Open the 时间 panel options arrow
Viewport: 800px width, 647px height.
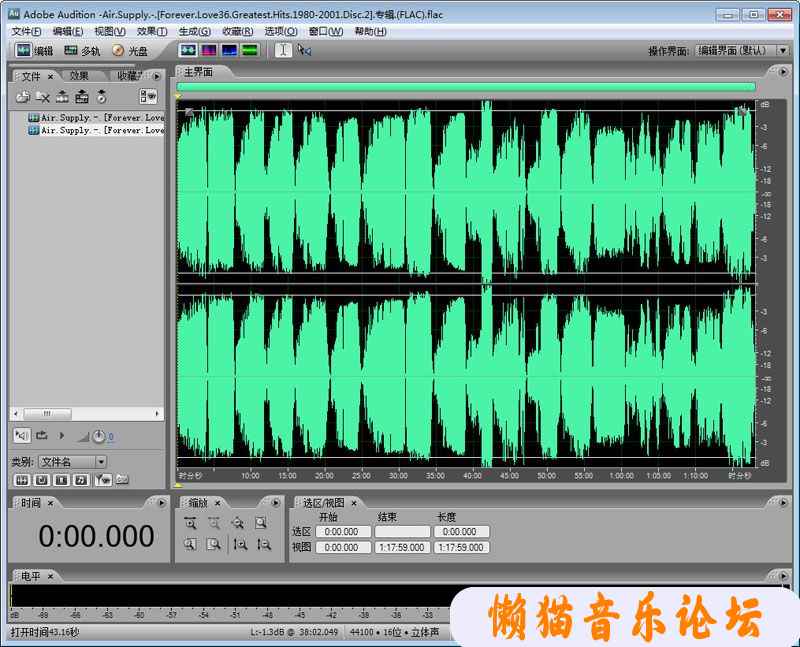click(161, 503)
